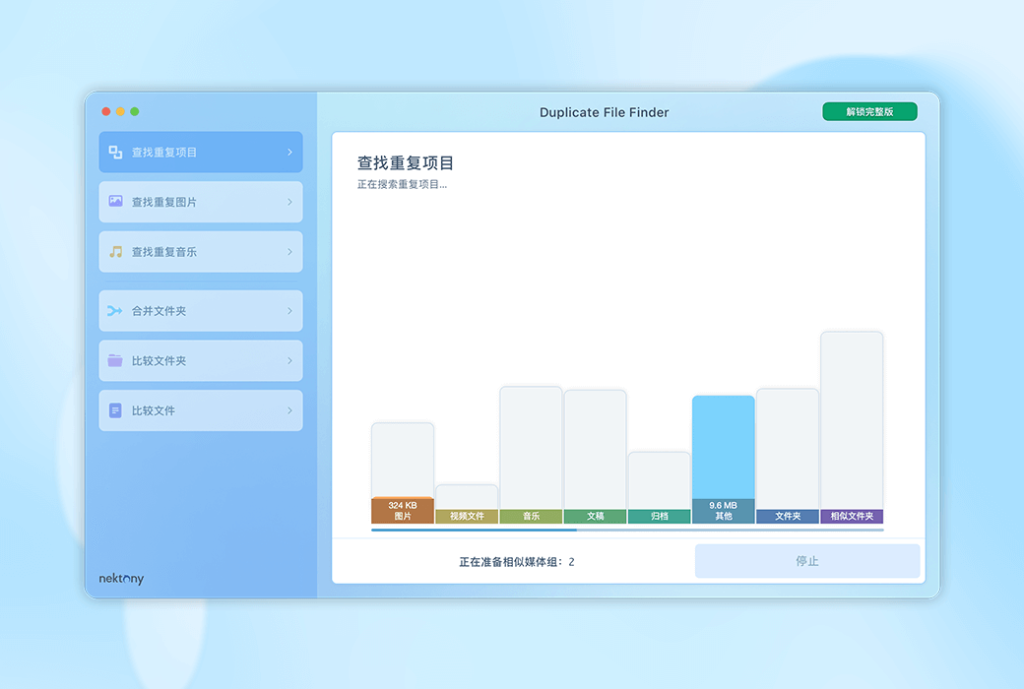Click the green window zoom button

pyautogui.click(x=135, y=112)
